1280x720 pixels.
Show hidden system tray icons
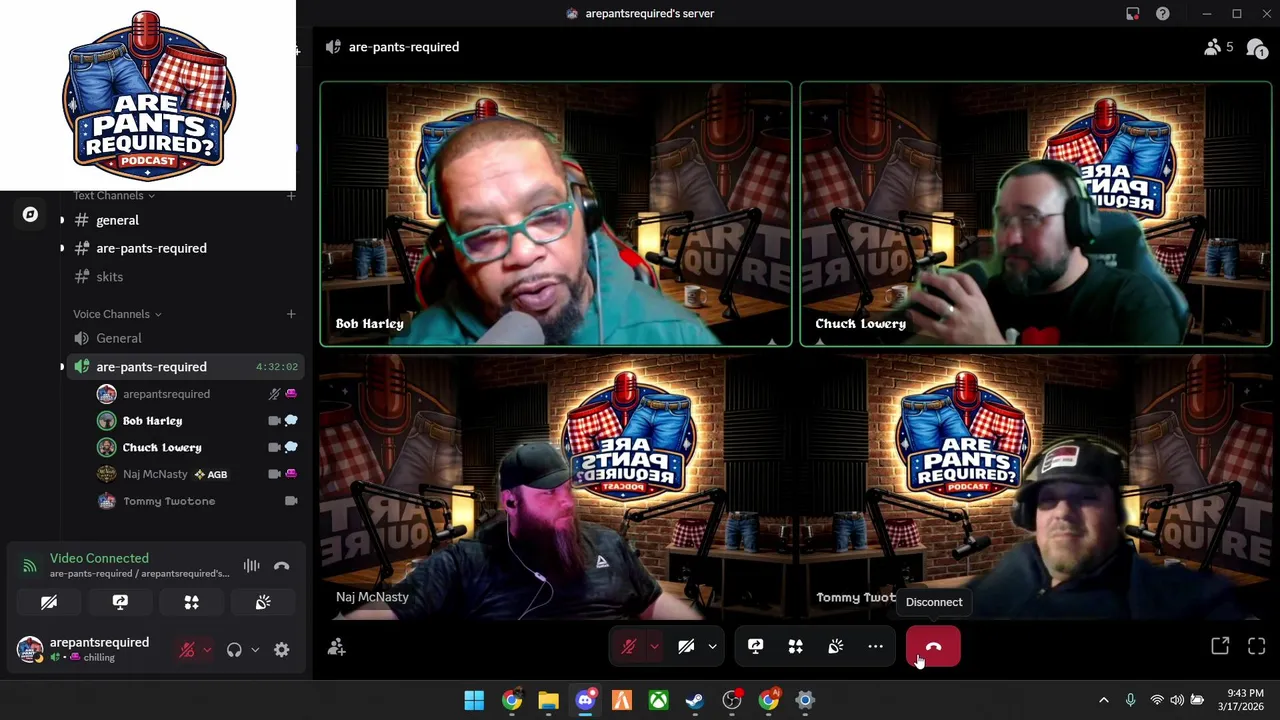click(1103, 700)
